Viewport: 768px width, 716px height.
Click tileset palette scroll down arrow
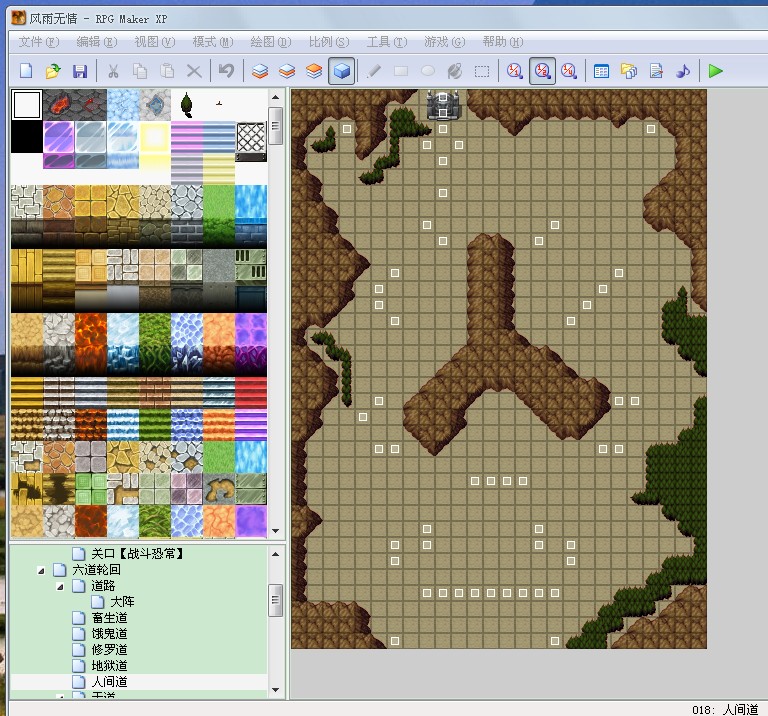[x=276, y=531]
